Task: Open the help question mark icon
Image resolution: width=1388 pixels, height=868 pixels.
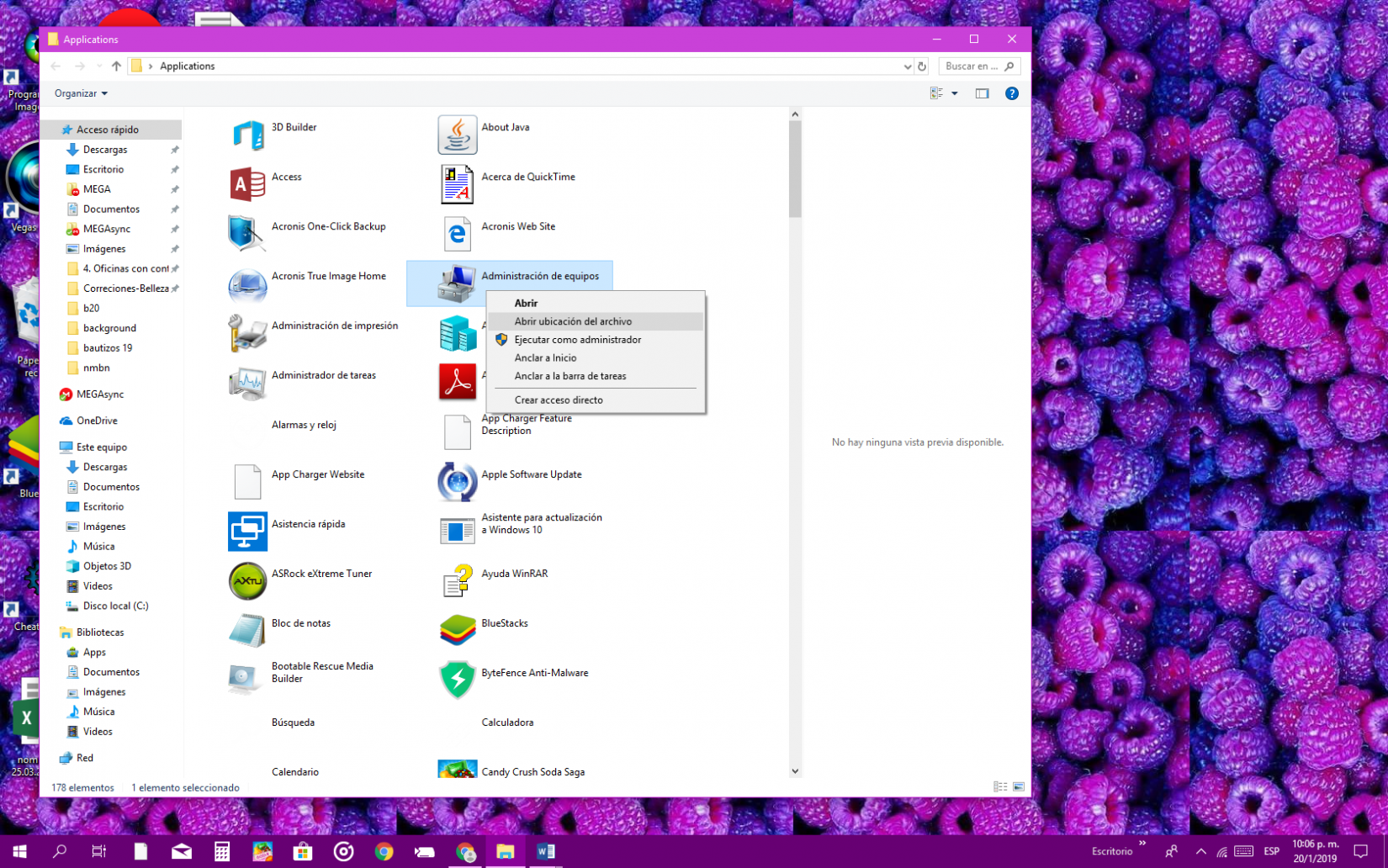Action: (x=1012, y=93)
